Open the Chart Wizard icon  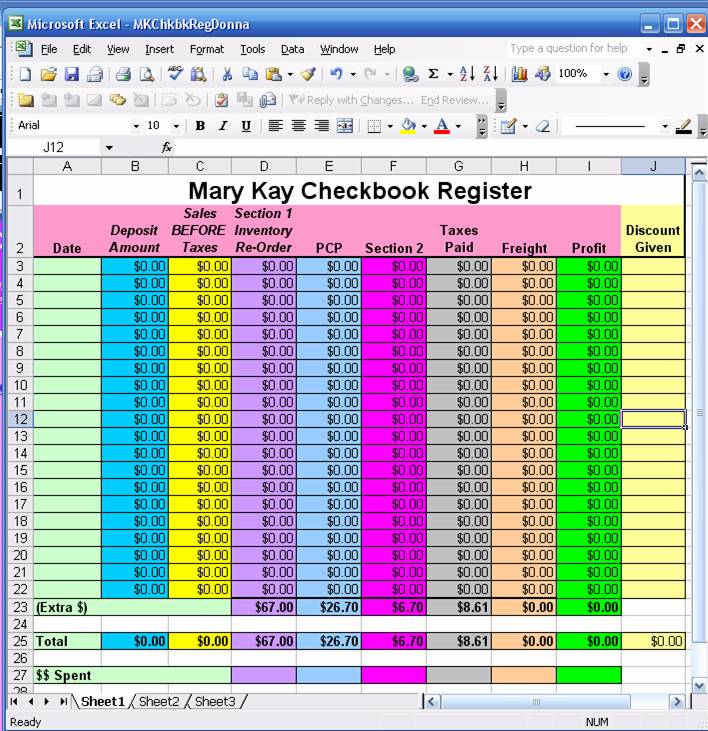click(519, 74)
